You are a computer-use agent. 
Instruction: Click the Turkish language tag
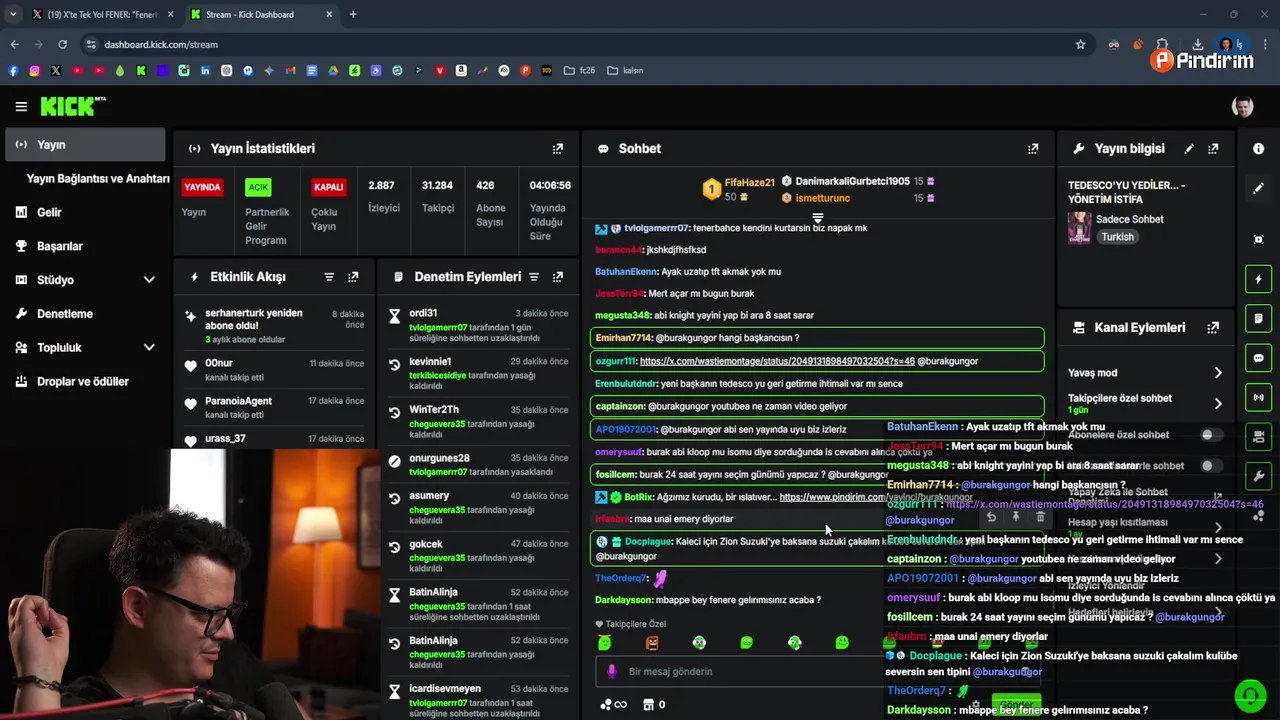point(1117,237)
